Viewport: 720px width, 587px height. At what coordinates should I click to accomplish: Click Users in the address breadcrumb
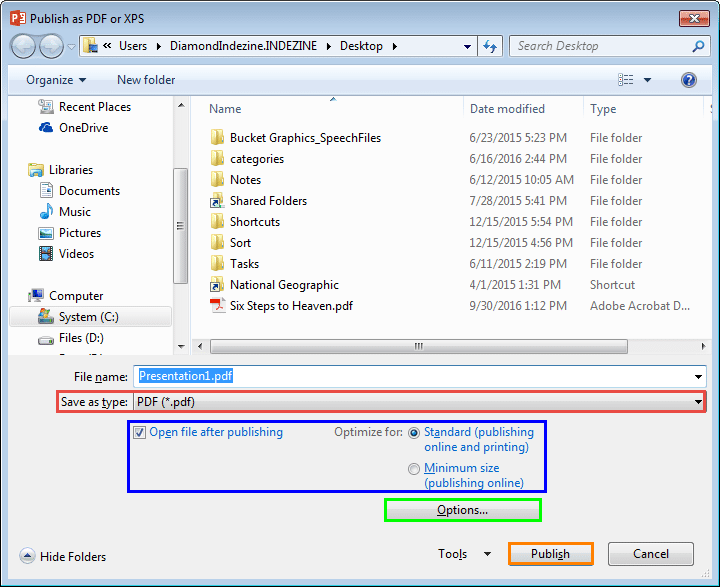click(x=133, y=46)
